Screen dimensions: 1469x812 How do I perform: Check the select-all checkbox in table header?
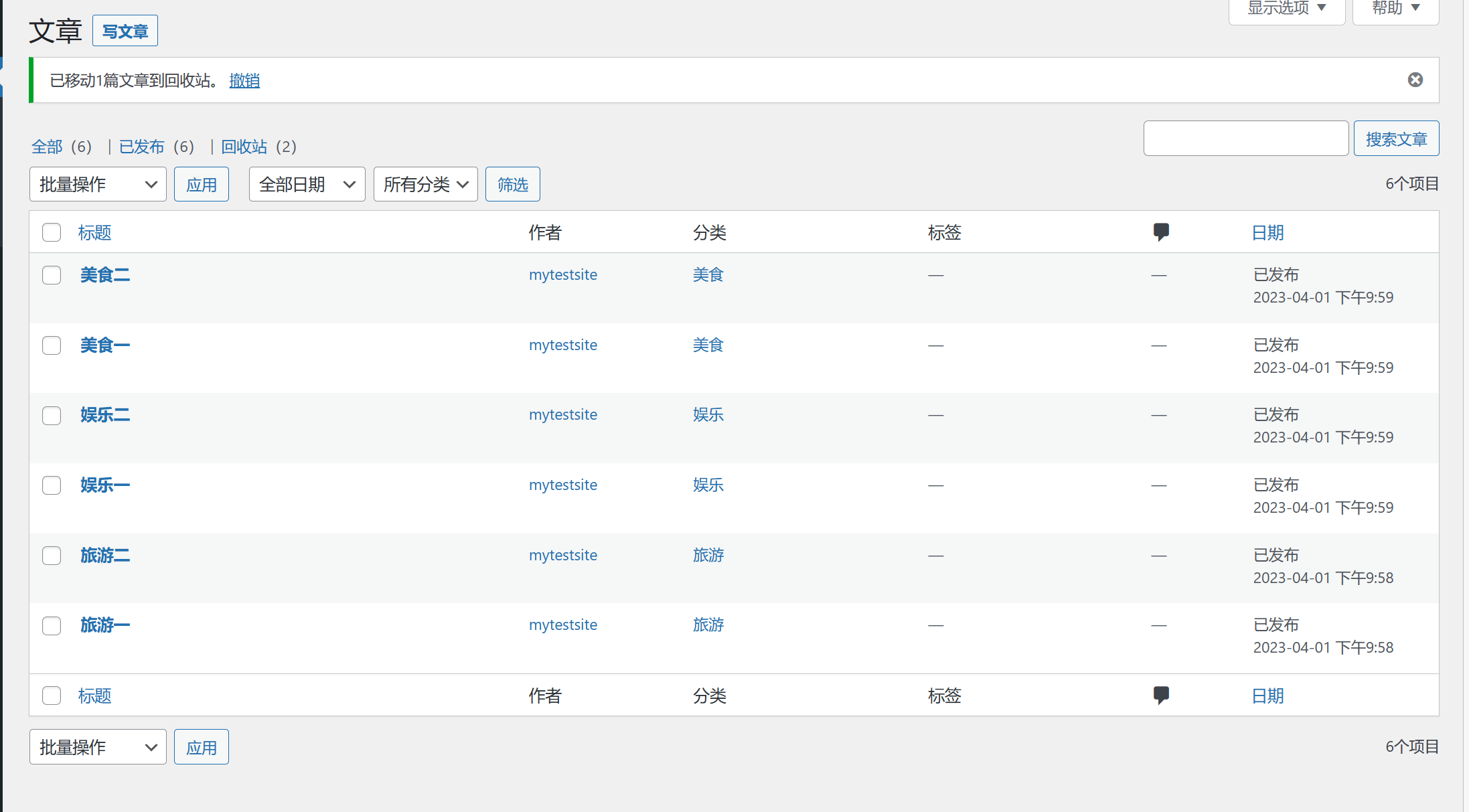[52, 232]
